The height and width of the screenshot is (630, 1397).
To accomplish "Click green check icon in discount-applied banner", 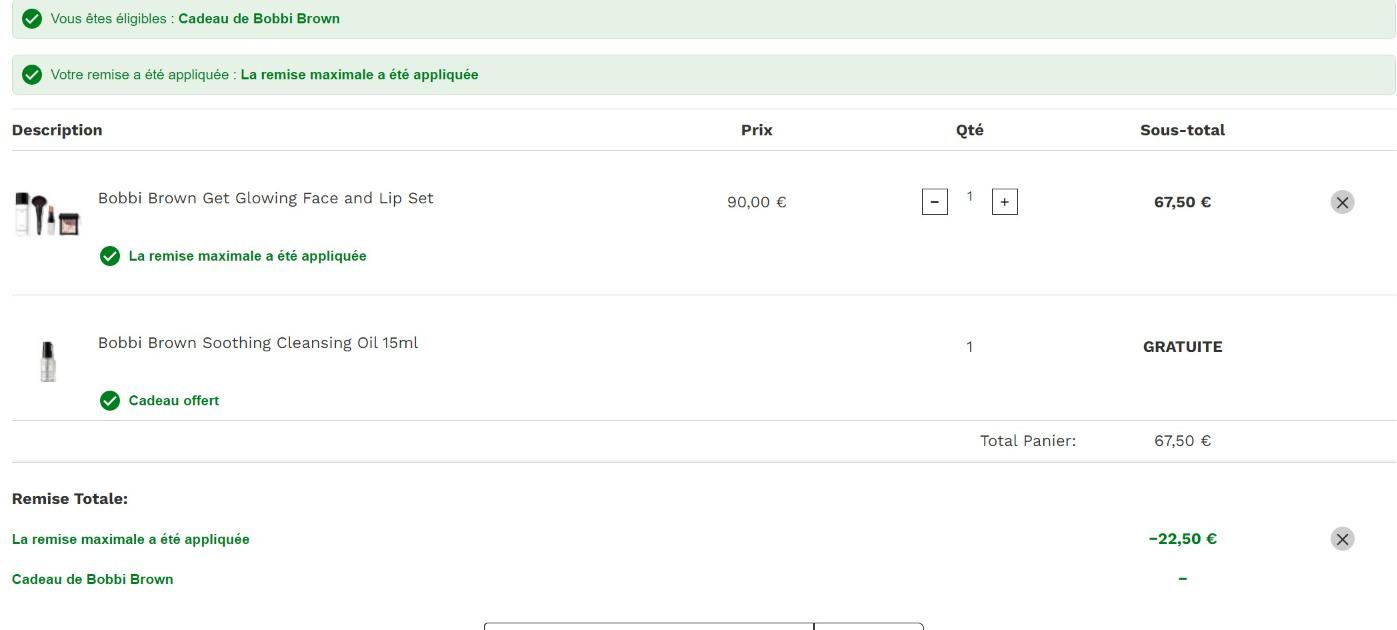I will click(32, 75).
